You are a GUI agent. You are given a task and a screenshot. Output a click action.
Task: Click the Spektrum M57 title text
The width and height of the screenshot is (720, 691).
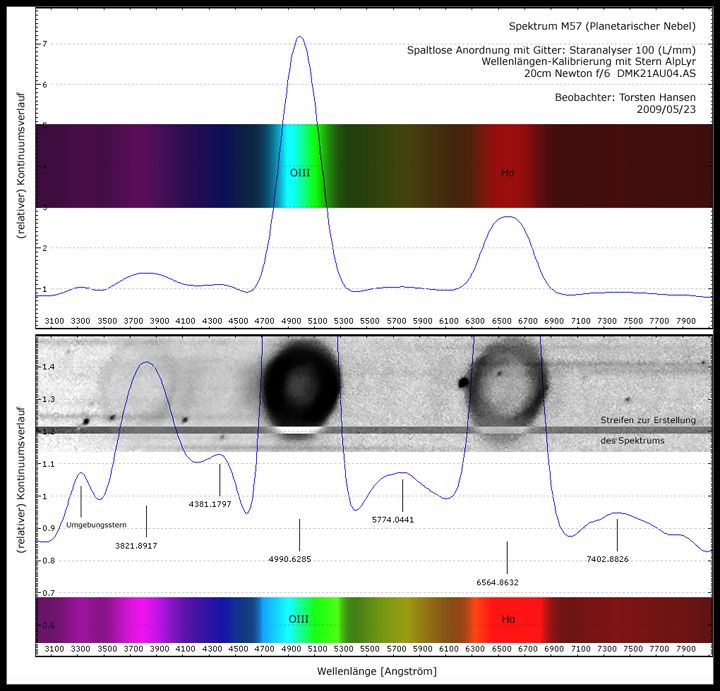click(602, 27)
